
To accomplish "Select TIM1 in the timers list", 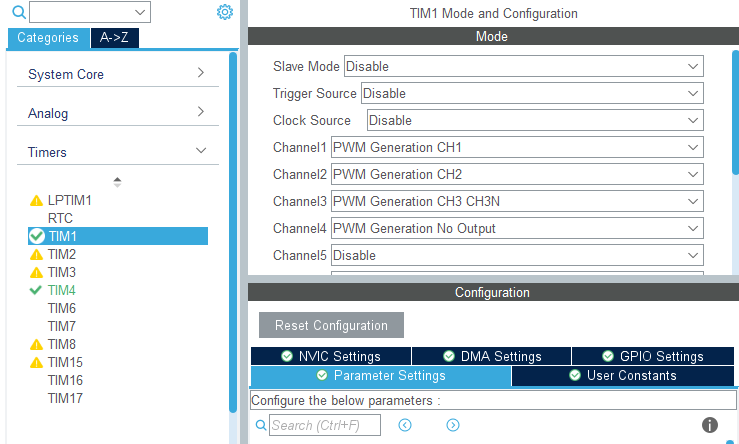I will point(118,236).
